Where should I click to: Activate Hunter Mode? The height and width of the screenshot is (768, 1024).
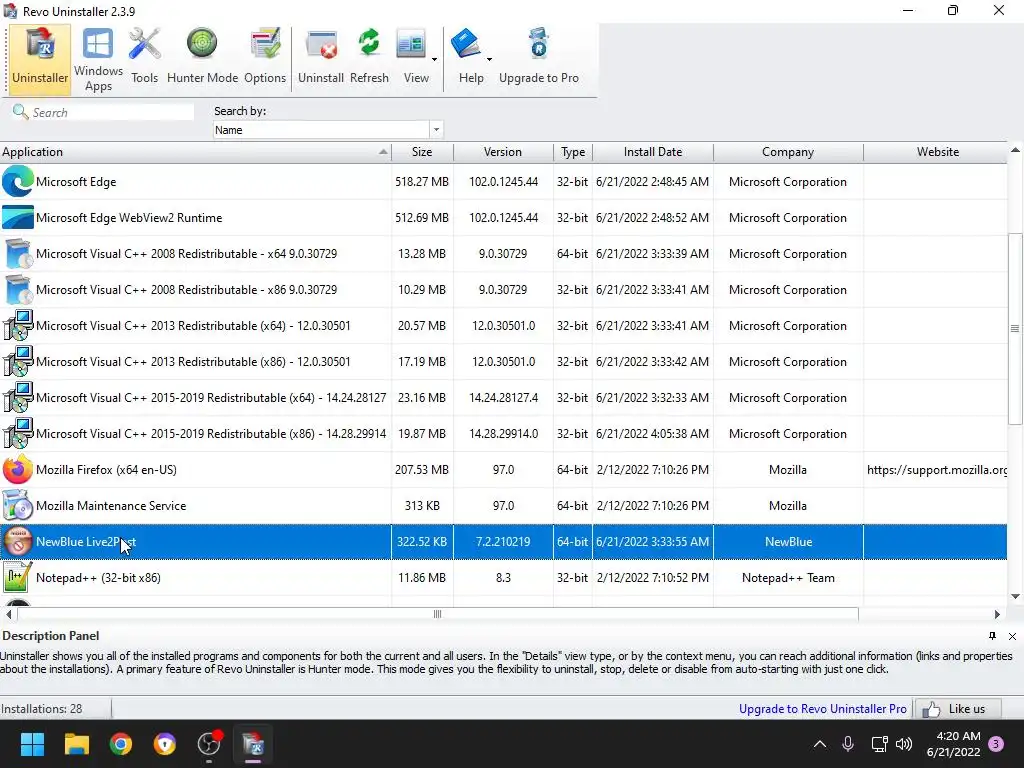[202, 58]
